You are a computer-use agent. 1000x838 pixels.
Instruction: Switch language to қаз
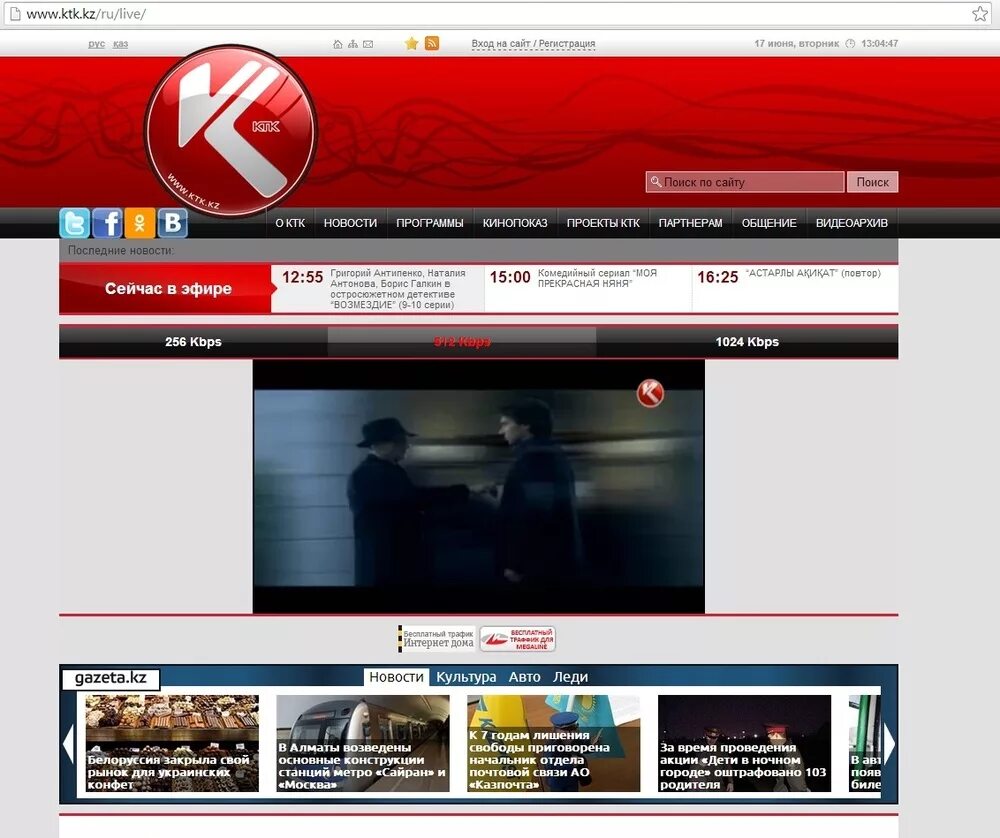(121, 43)
